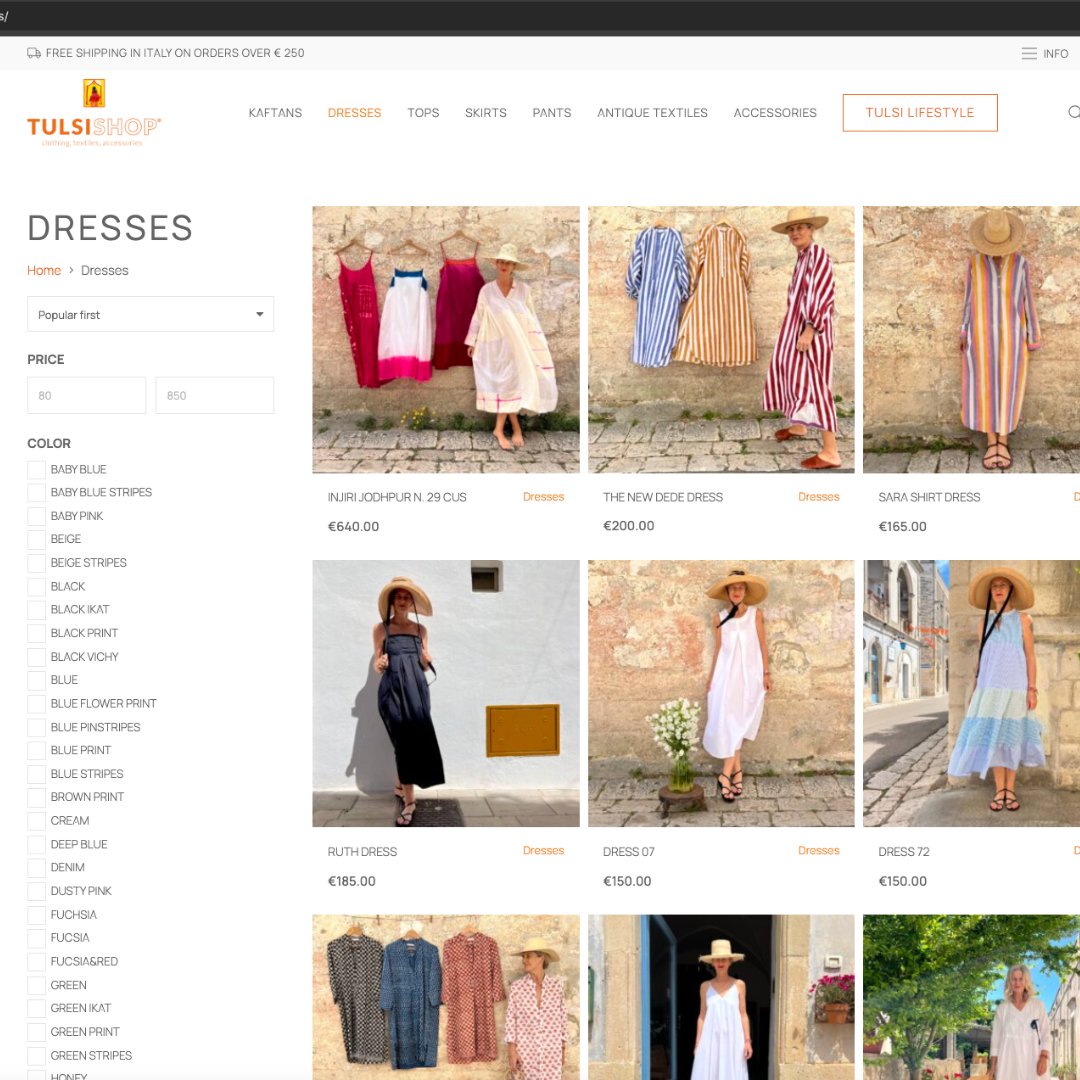Open the INFO hamburger menu
Viewport: 1080px width, 1080px height.
pyautogui.click(x=1044, y=54)
